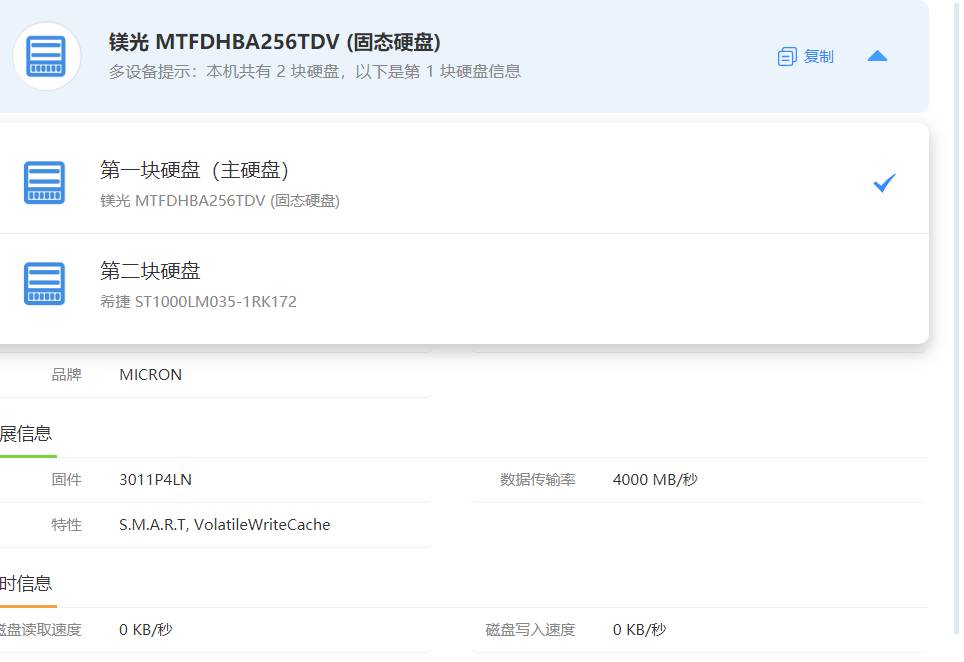Click the 复制 copy button
964x662 pixels.
coord(805,57)
